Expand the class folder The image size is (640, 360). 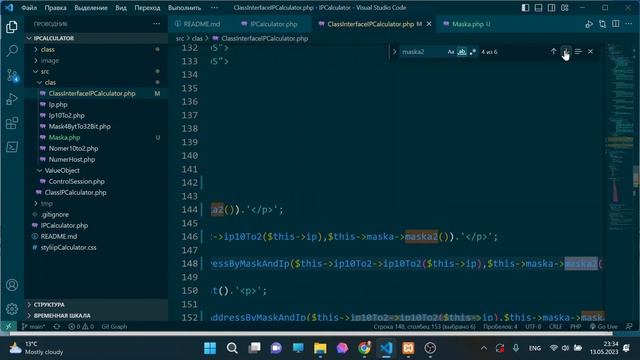(96, 49)
